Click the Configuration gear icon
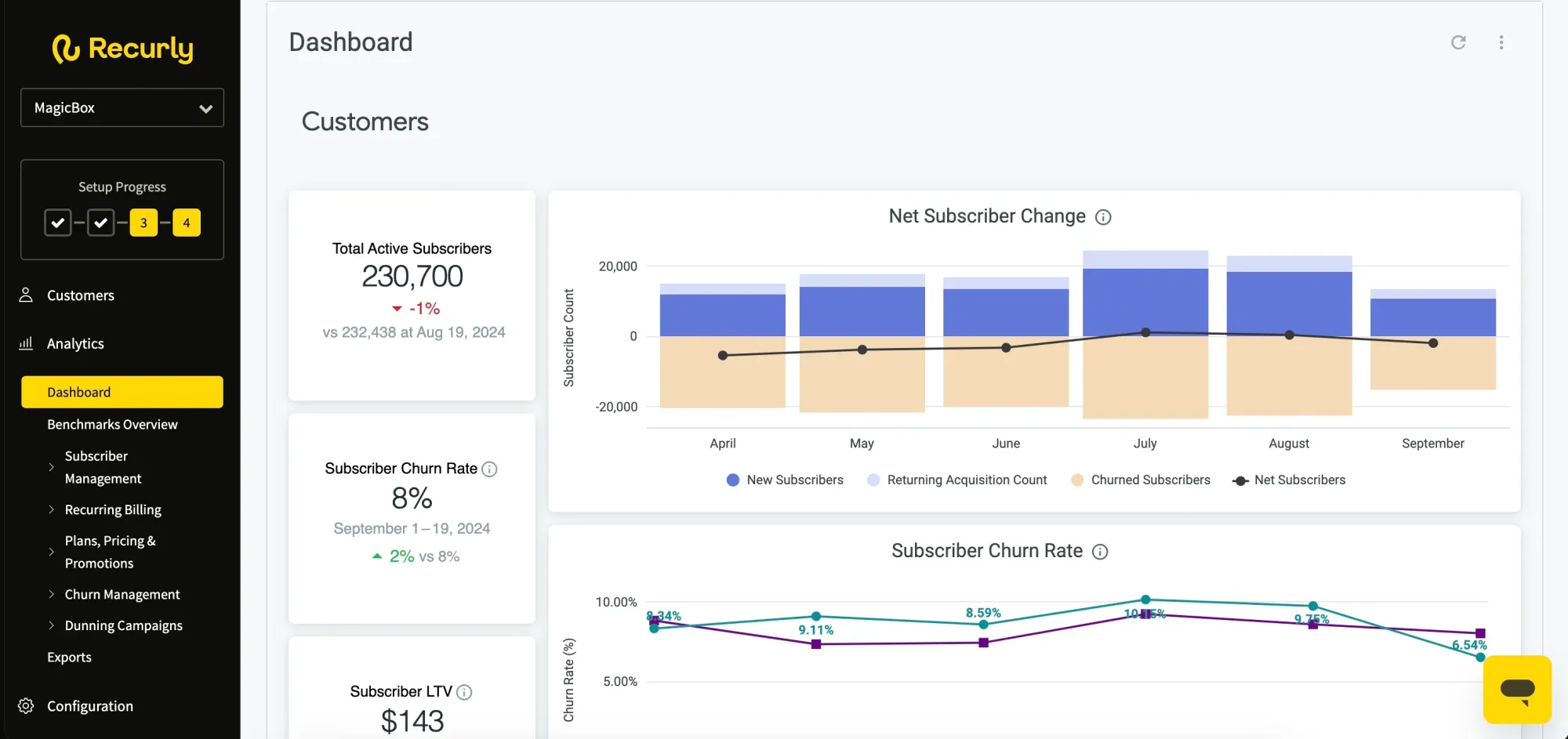Image resolution: width=1568 pixels, height=739 pixels. [26, 706]
